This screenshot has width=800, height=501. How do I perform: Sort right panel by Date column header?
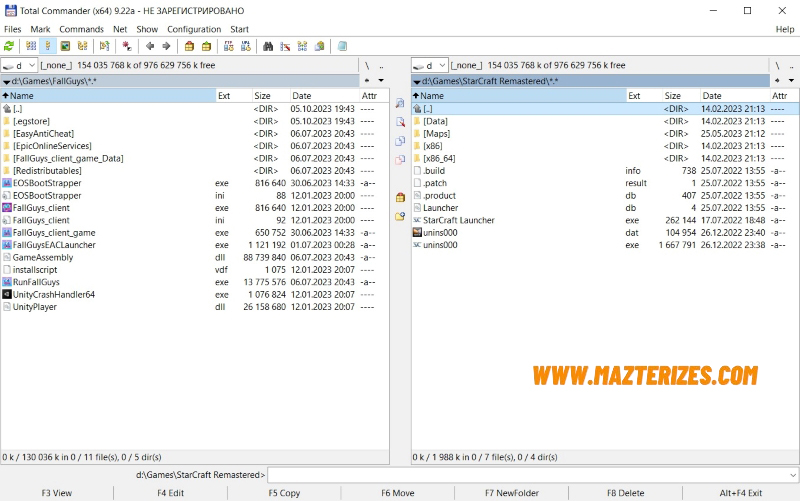(735, 95)
